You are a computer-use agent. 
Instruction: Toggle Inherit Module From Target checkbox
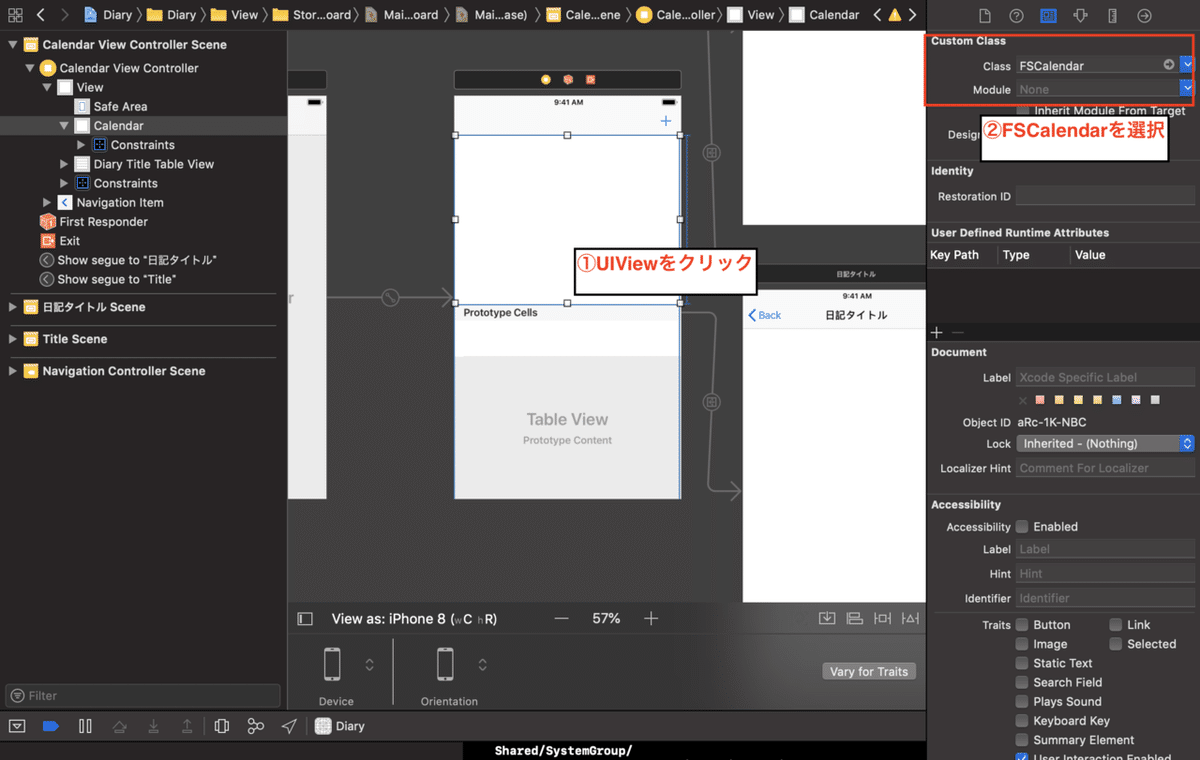(1022, 110)
